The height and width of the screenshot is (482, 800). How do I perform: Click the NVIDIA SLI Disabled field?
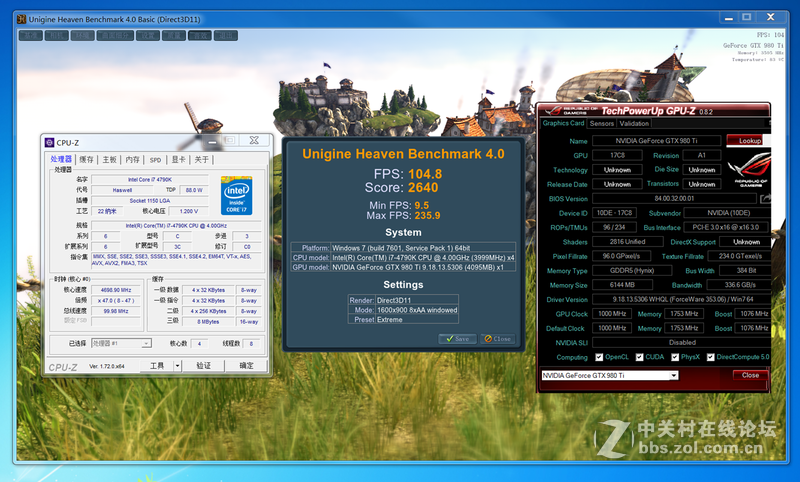pos(682,343)
